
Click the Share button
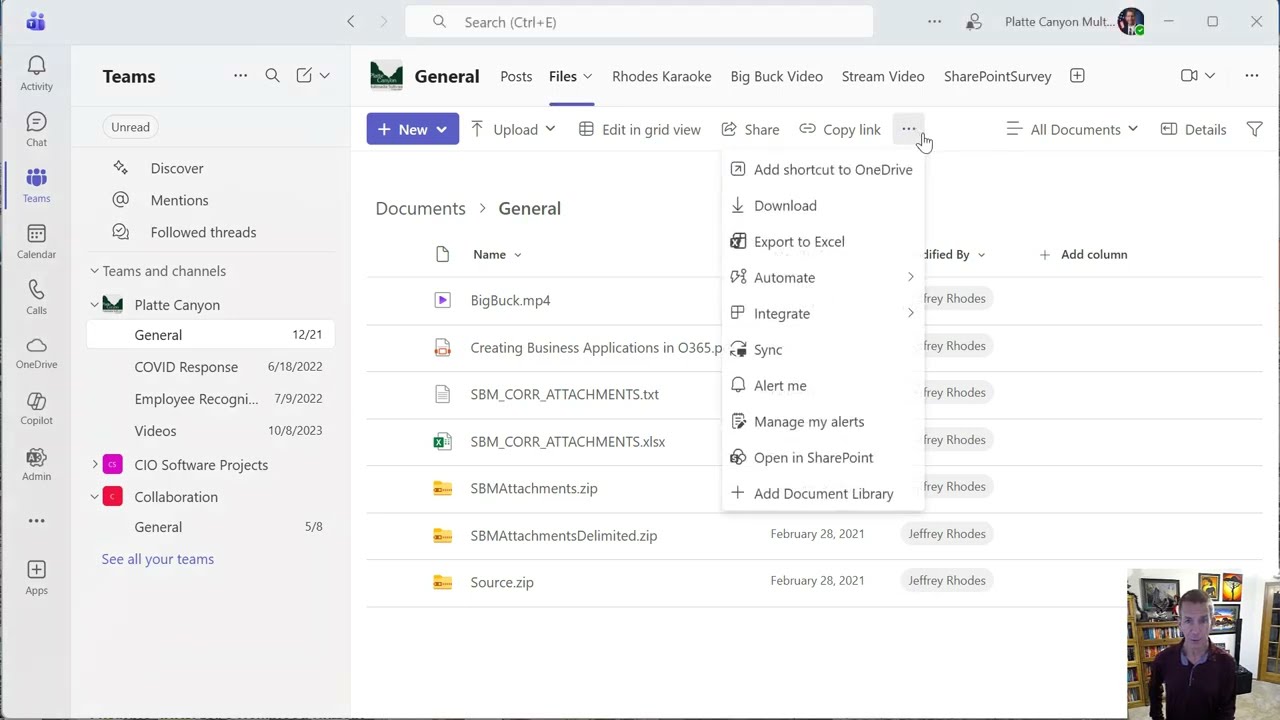click(x=750, y=129)
